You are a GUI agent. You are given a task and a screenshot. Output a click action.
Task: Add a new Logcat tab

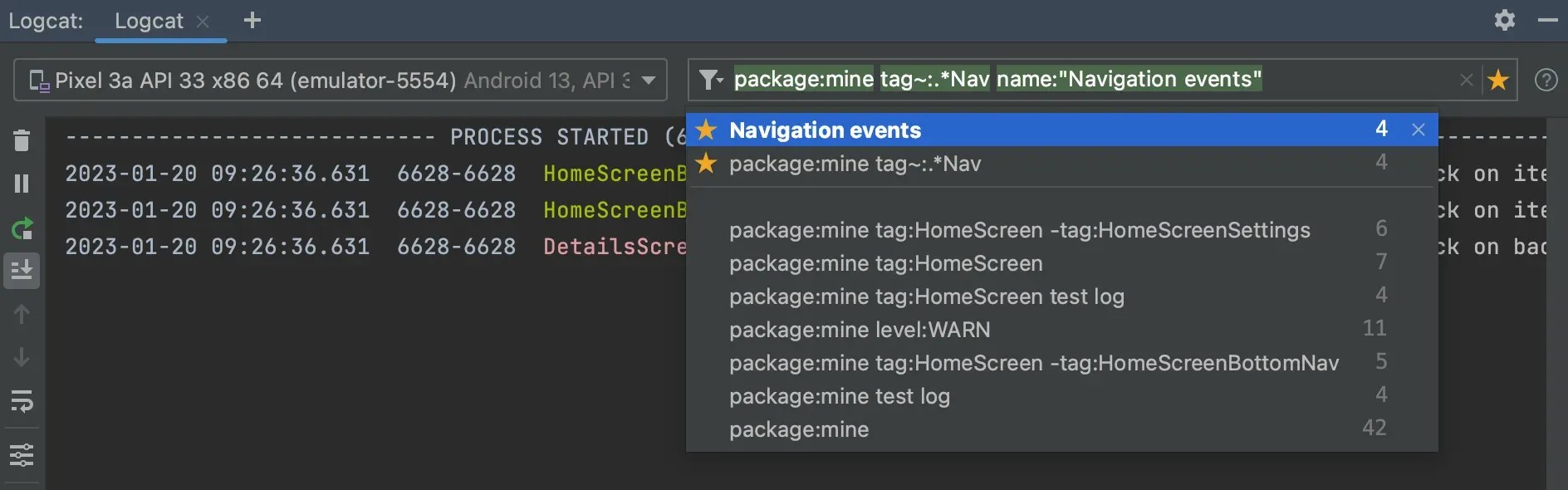click(252, 20)
